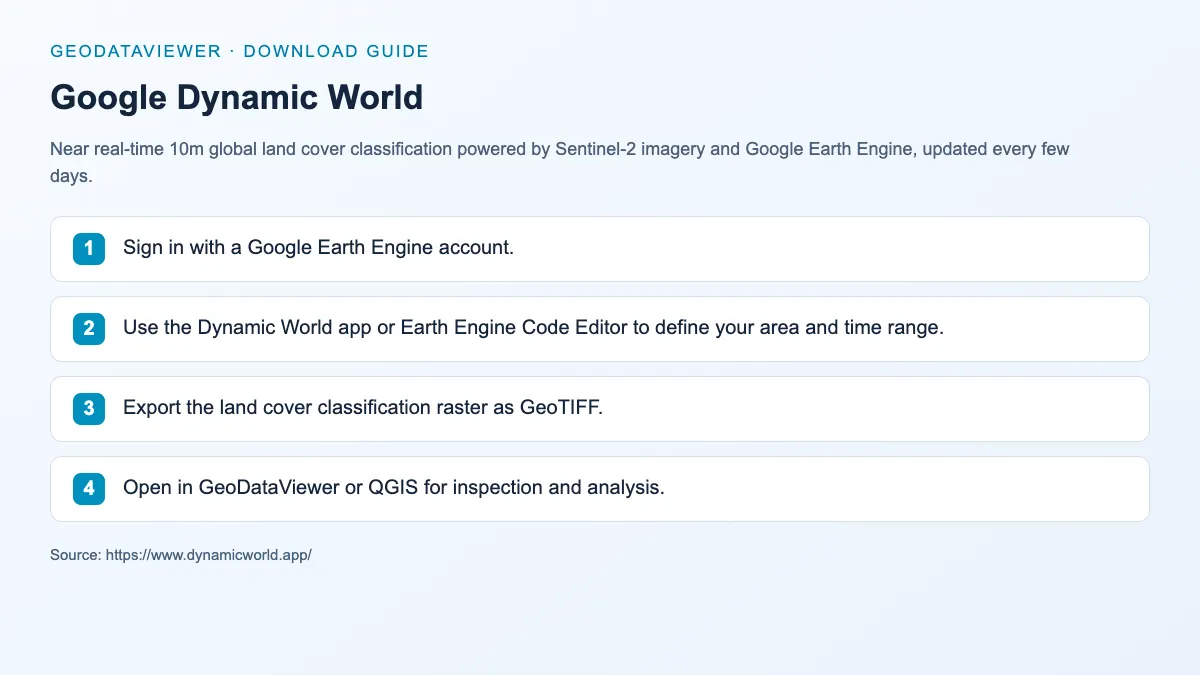Click 'GEODATAVIEWER · DOWNLOAD GUIDE' label
This screenshot has width=1200, height=675.
[x=240, y=51]
